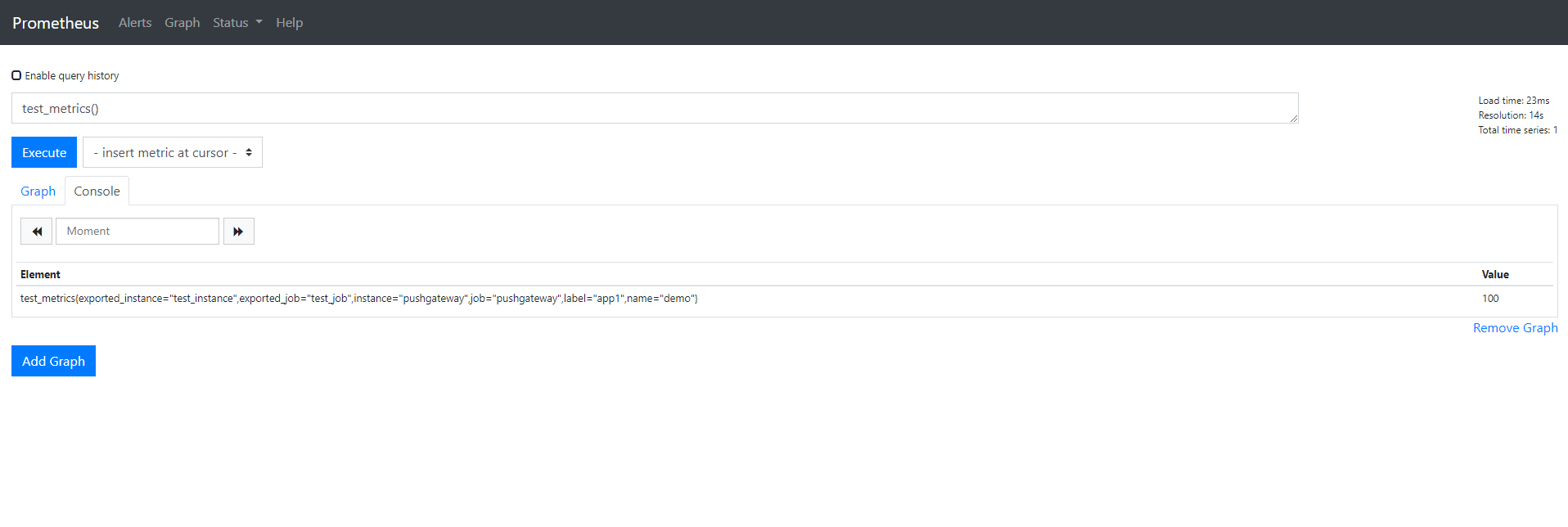
Task: Select the Console tab
Action: click(x=97, y=191)
